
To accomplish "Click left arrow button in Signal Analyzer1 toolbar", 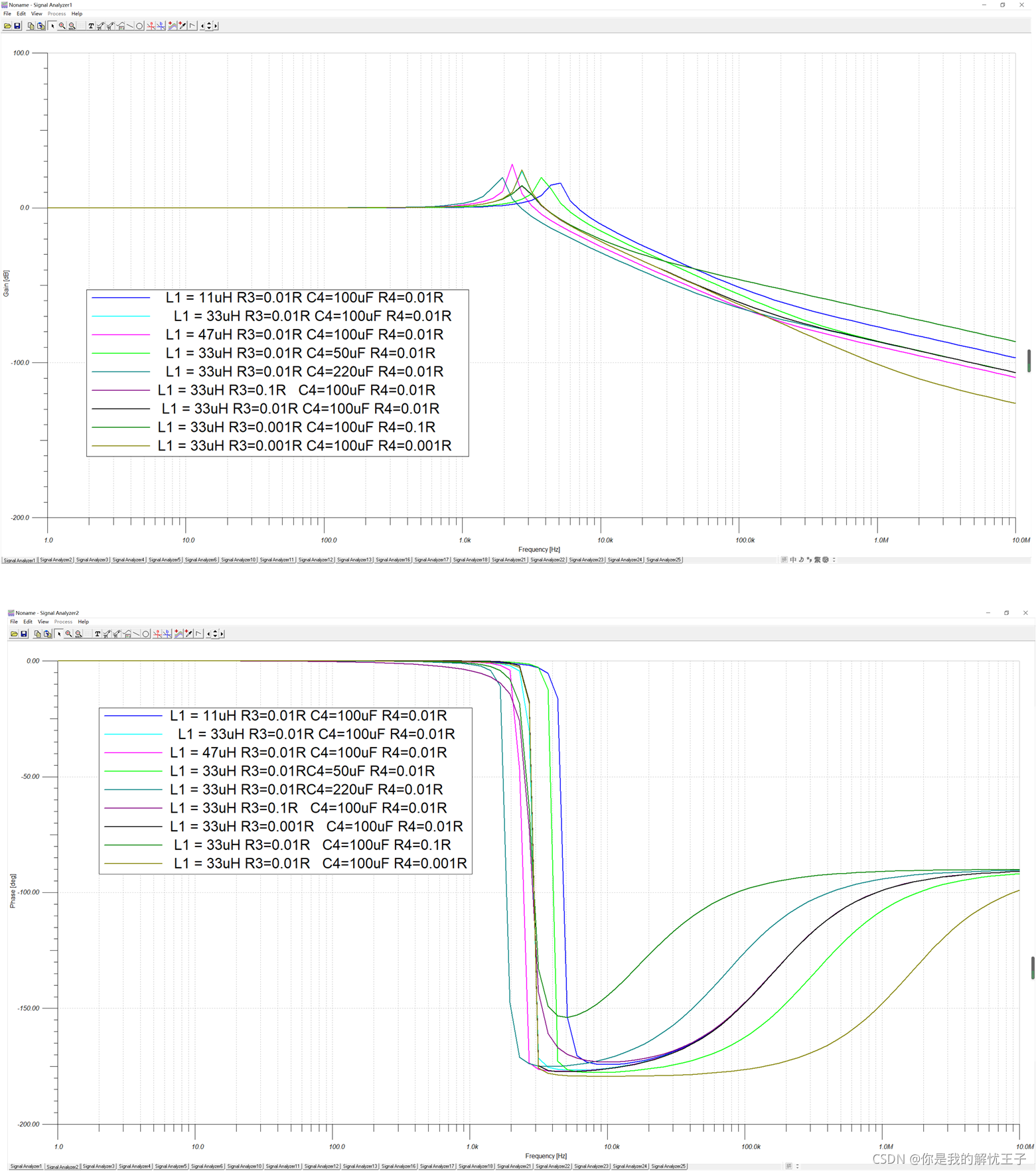I will coord(202,26).
